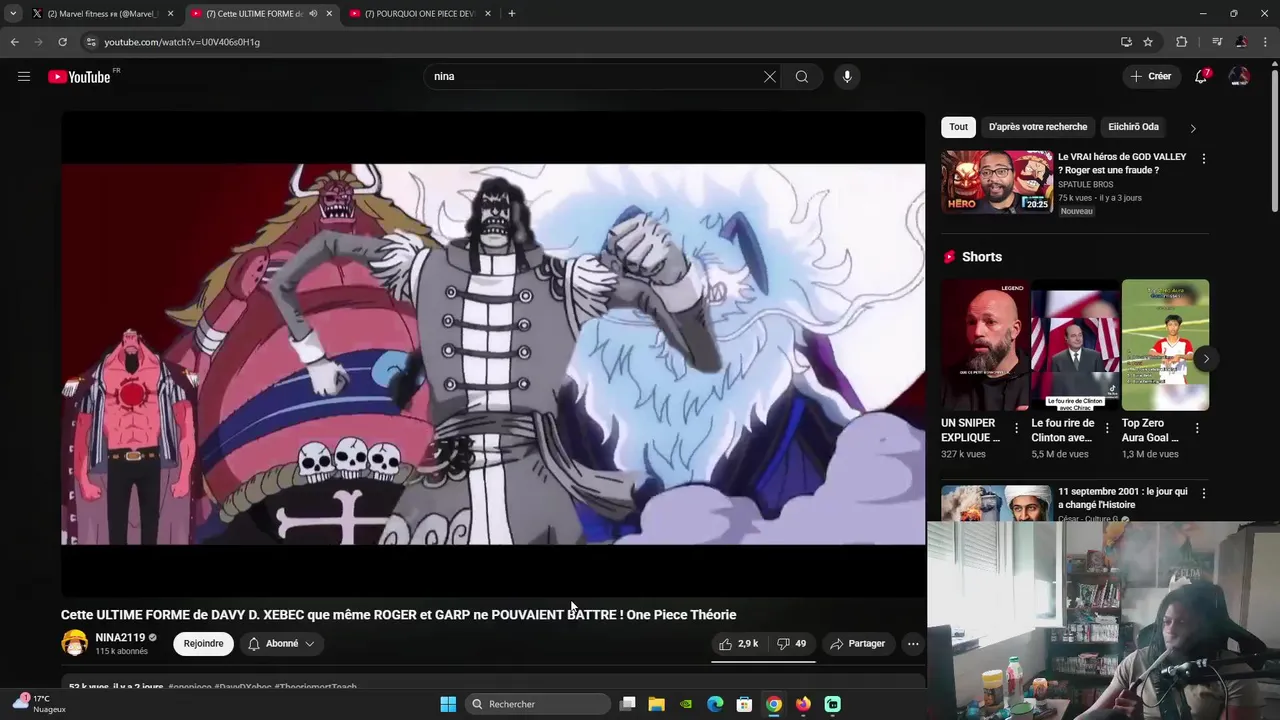Screen dimensions: 1280x720
Task: Start voice search with the microphone
Action: (x=847, y=76)
